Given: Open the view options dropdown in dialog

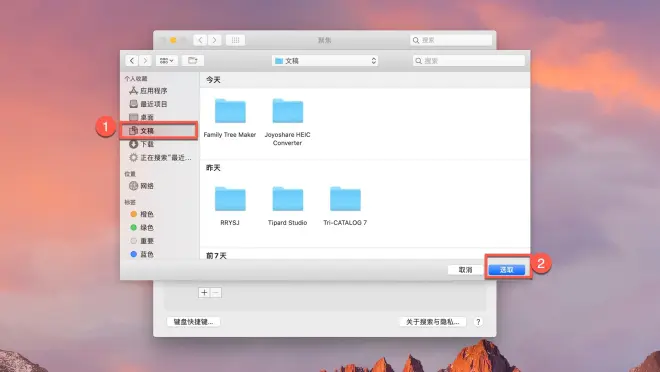Looking at the screenshot, I should [x=167, y=61].
